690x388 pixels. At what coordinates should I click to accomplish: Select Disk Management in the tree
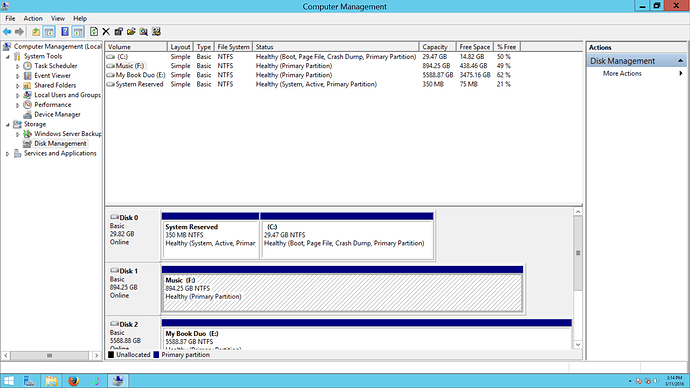(x=60, y=143)
